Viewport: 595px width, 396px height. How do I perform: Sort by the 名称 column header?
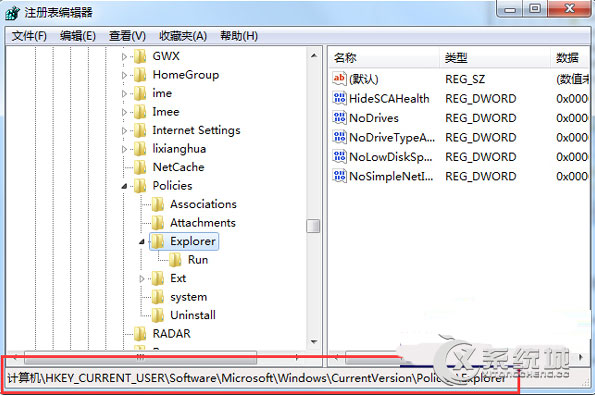[383, 58]
